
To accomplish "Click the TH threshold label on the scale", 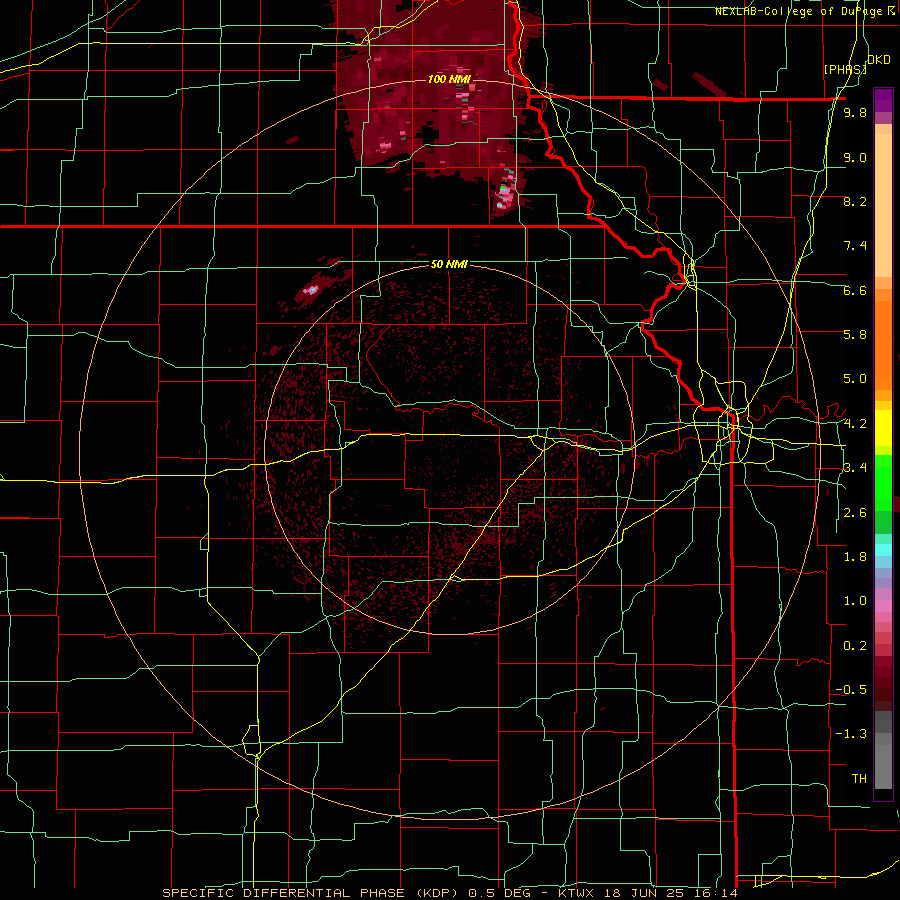I will [859, 779].
